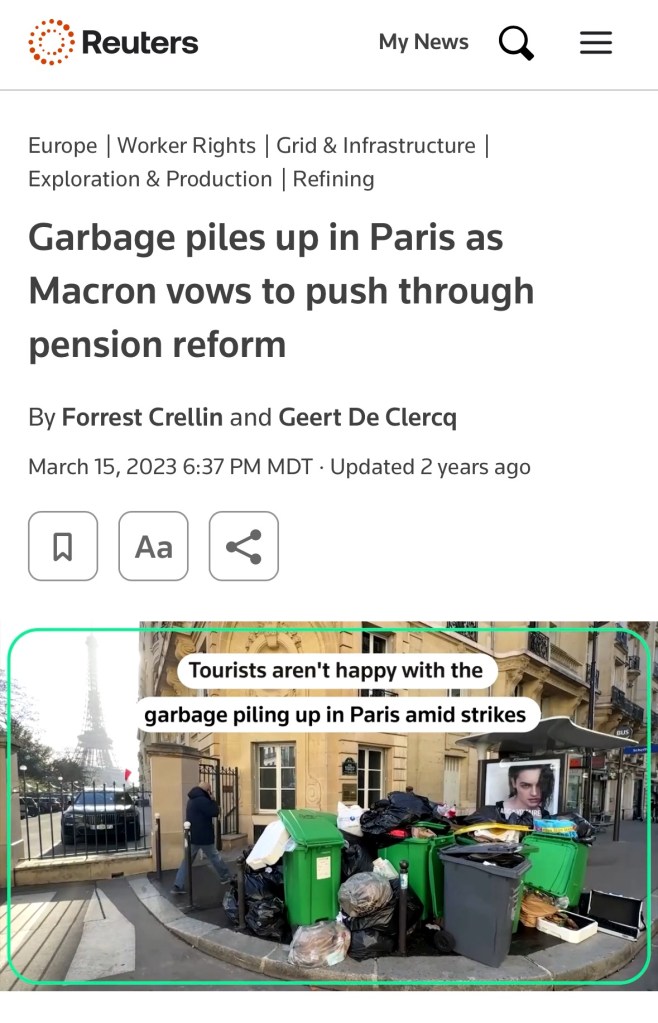Click the Reuters wordmark

click(140, 43)
